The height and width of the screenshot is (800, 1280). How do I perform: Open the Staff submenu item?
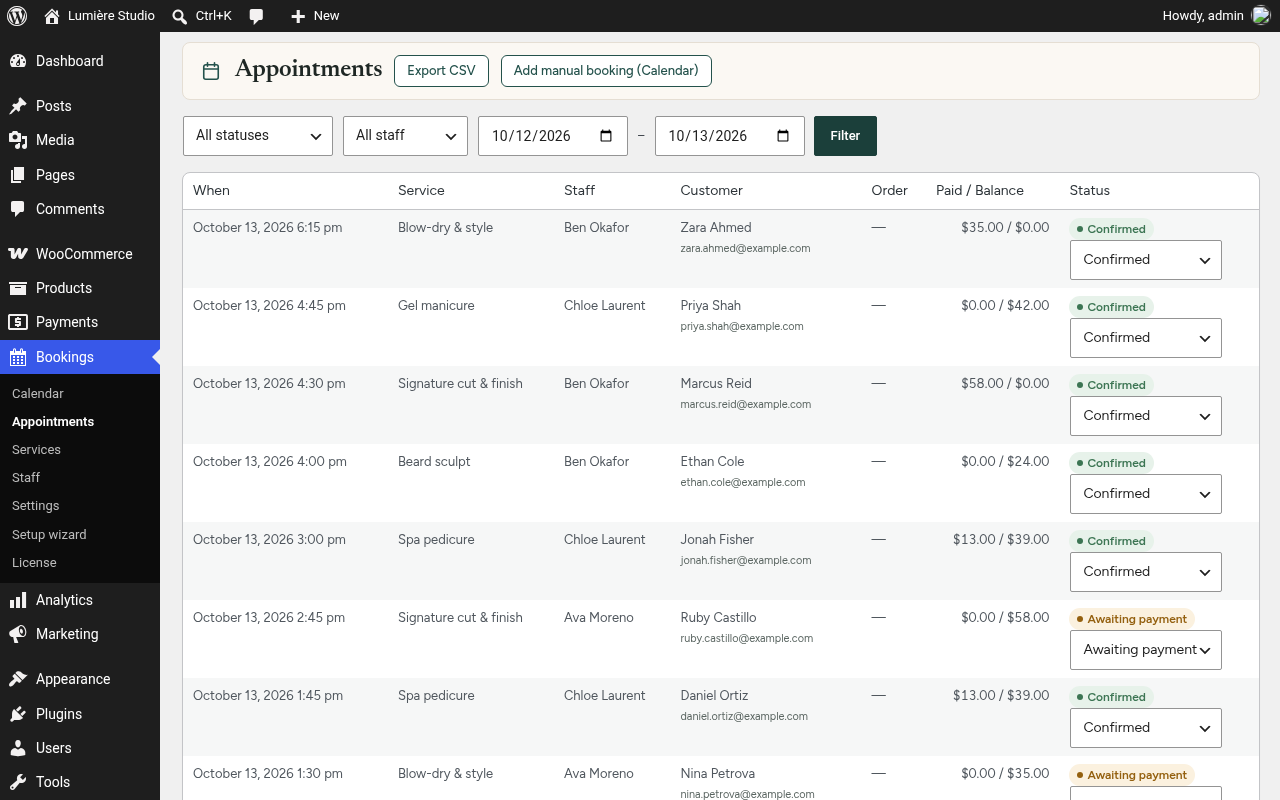[x=26, y=478]
